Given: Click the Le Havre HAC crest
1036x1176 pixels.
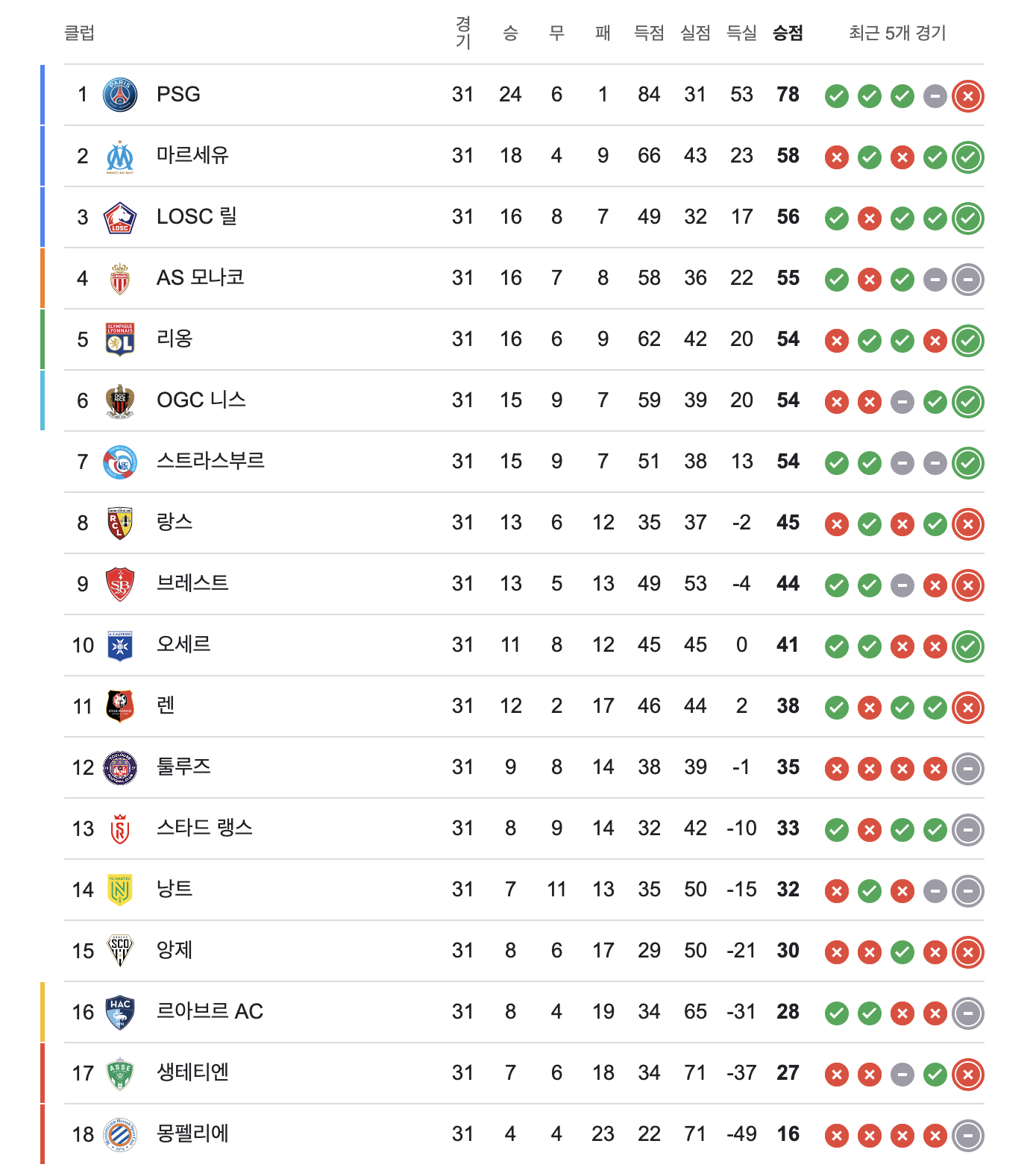Looking at the screenshot, I should pos(120,1013).
